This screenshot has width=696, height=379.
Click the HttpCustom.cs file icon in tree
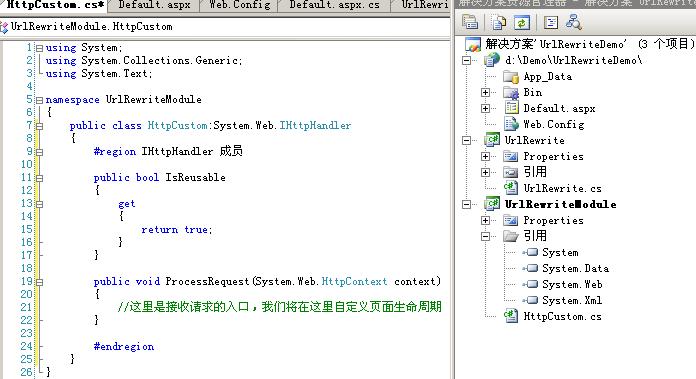(x=511, y=316)
